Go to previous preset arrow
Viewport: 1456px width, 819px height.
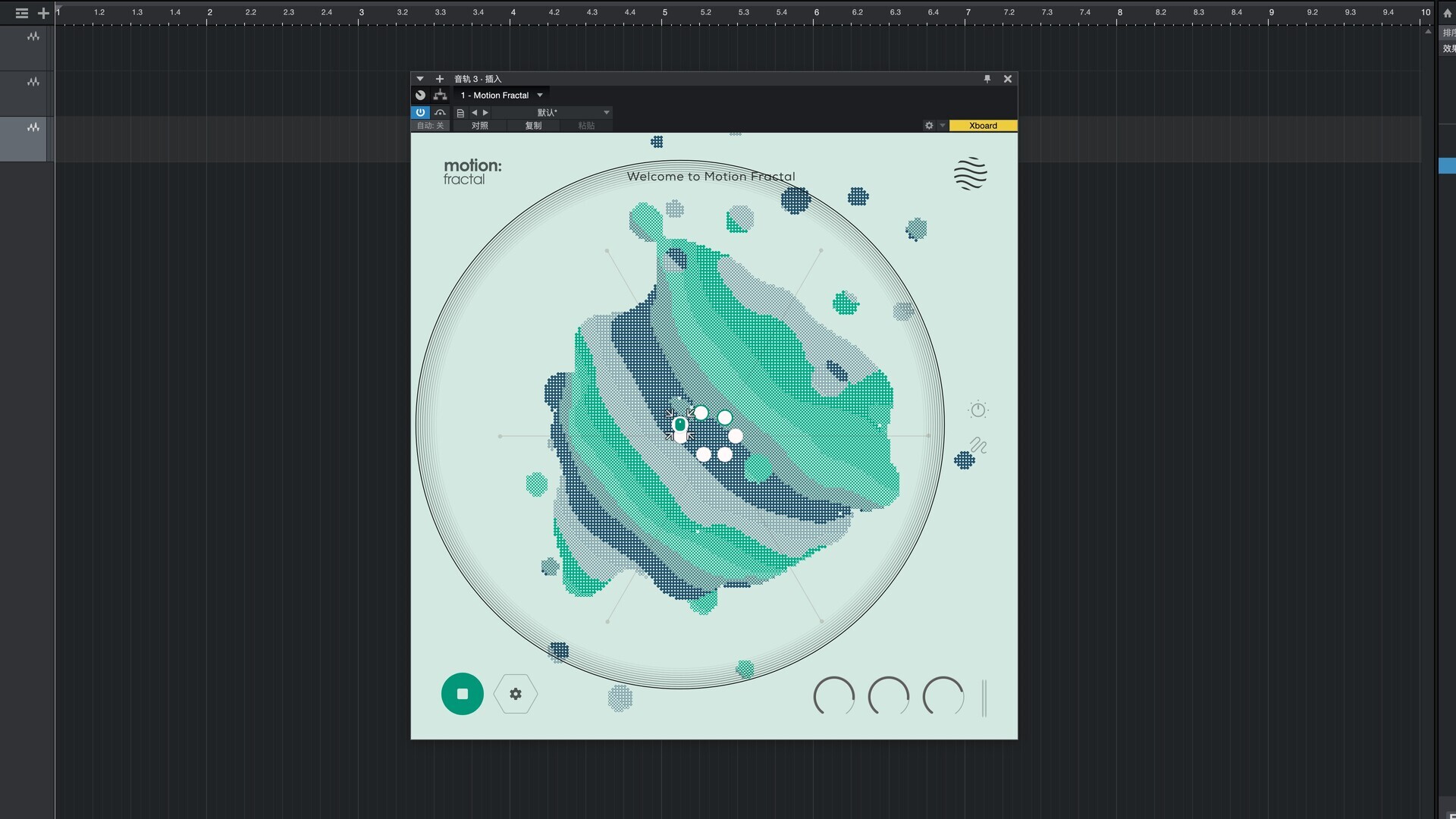pyautogui.click(x=475, y=113)
